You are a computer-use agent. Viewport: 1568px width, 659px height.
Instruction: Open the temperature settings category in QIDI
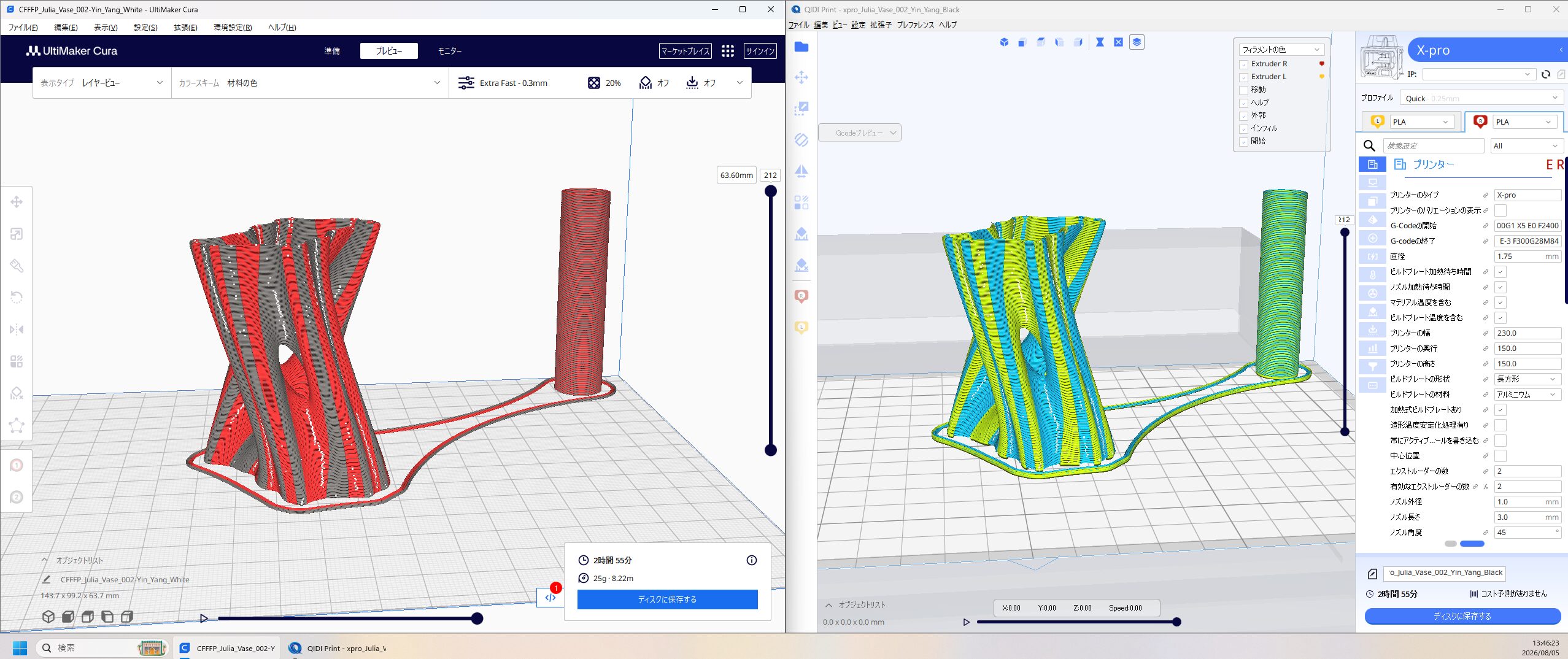(1373, 275)
